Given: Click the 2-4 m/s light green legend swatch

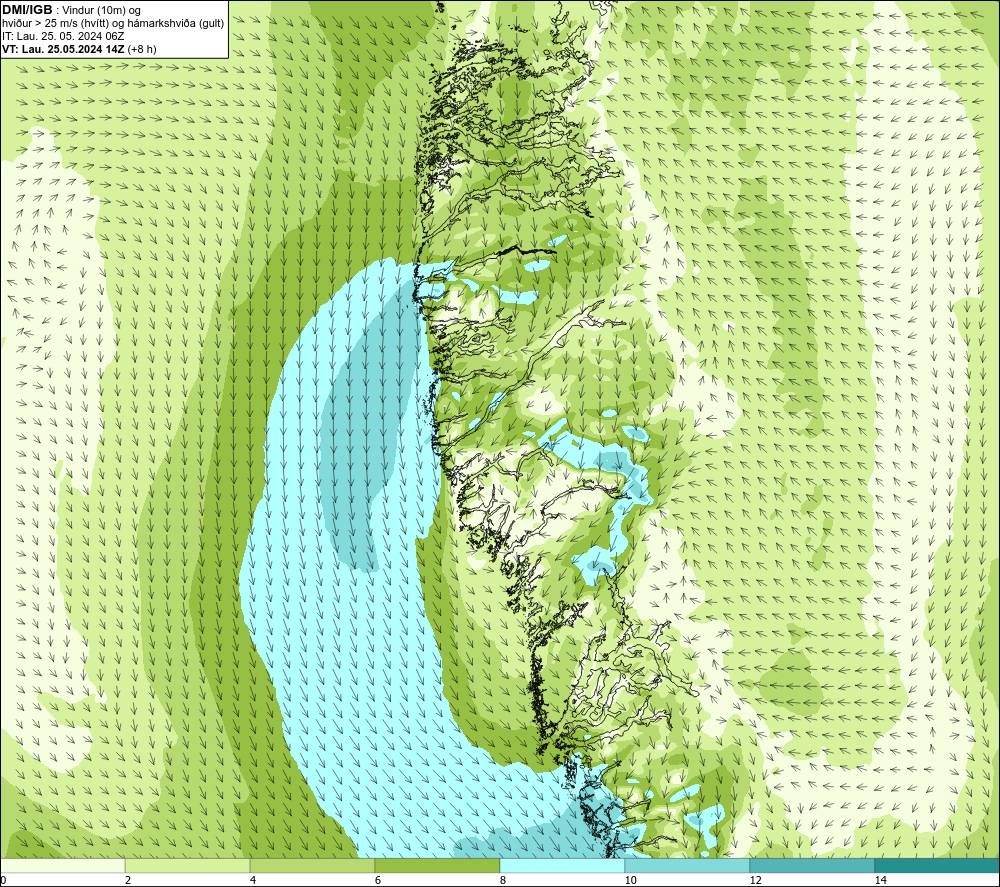Looking at the screenshot, I should click(188, 866).
